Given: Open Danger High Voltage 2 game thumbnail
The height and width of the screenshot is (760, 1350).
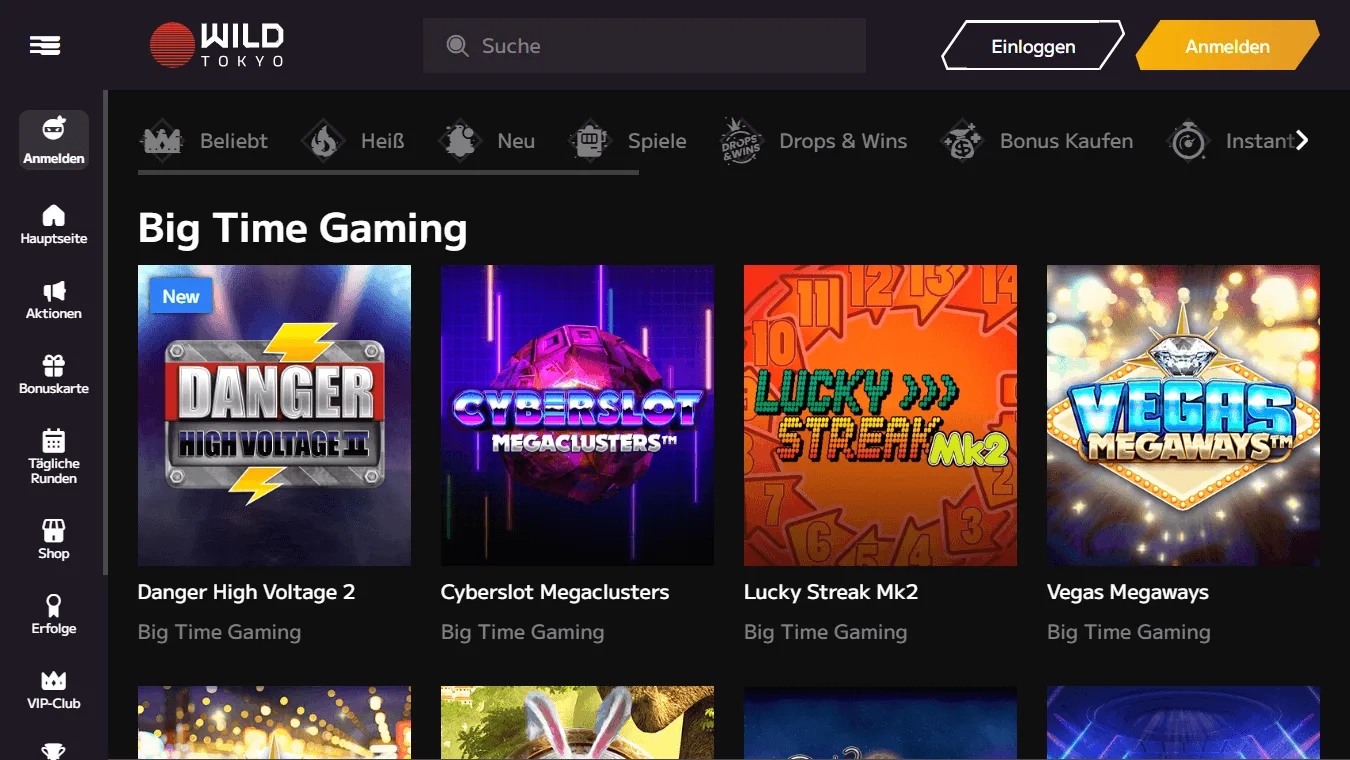Looking at the screenshot, I should click(x=274, y=415).
